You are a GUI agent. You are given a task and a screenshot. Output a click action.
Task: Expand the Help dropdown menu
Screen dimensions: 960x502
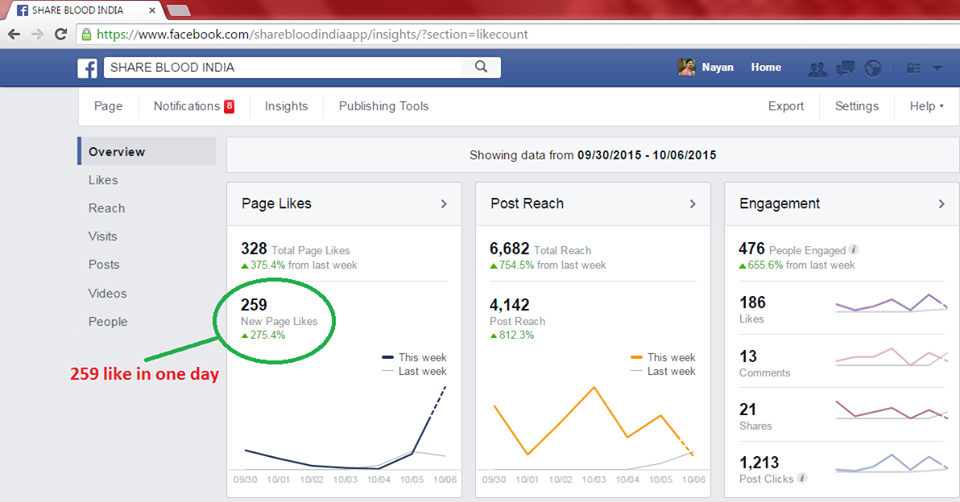pyautogui.click(x=926, y=106)
